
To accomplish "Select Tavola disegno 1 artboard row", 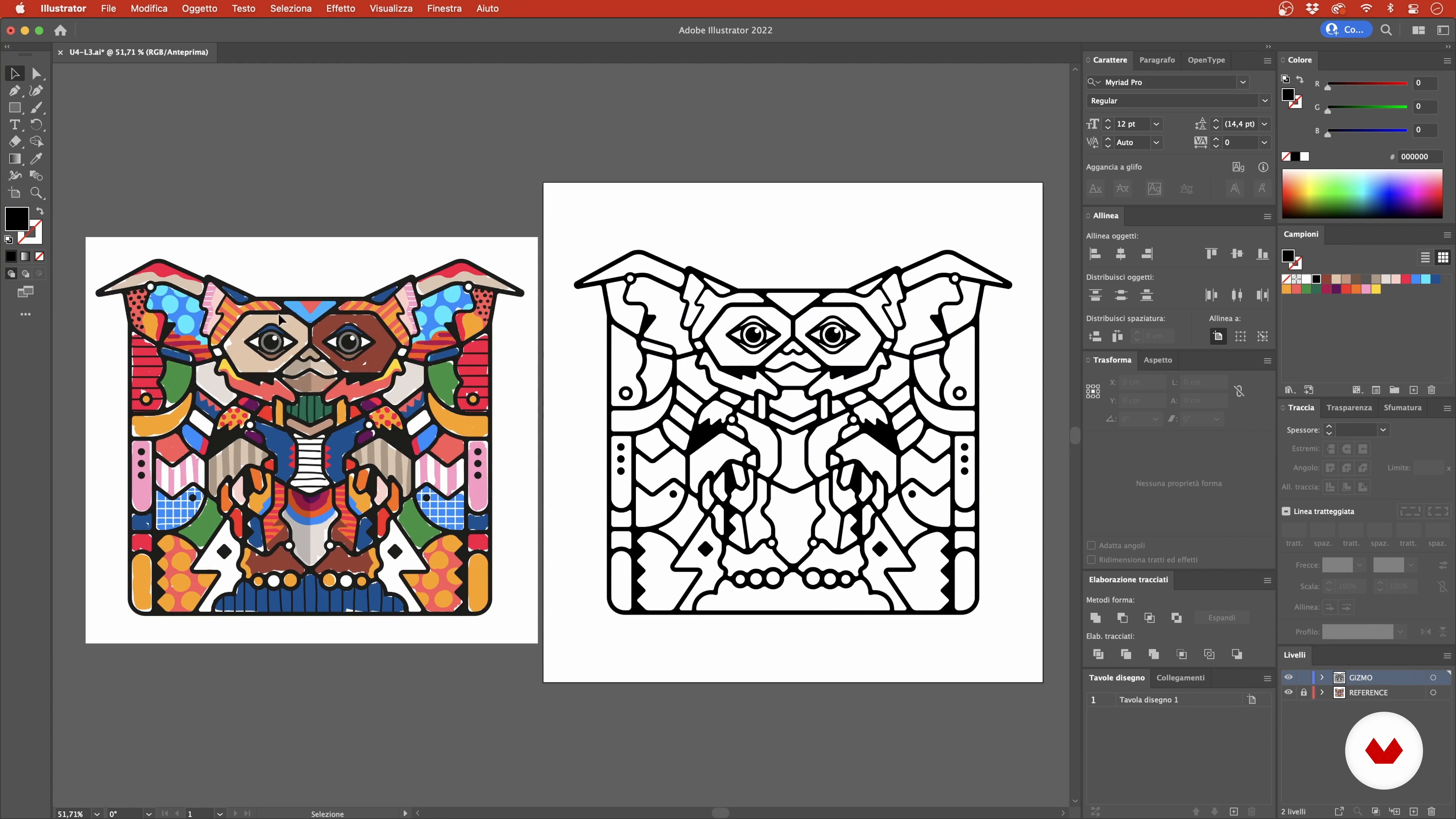I will tap(1178, 700).
